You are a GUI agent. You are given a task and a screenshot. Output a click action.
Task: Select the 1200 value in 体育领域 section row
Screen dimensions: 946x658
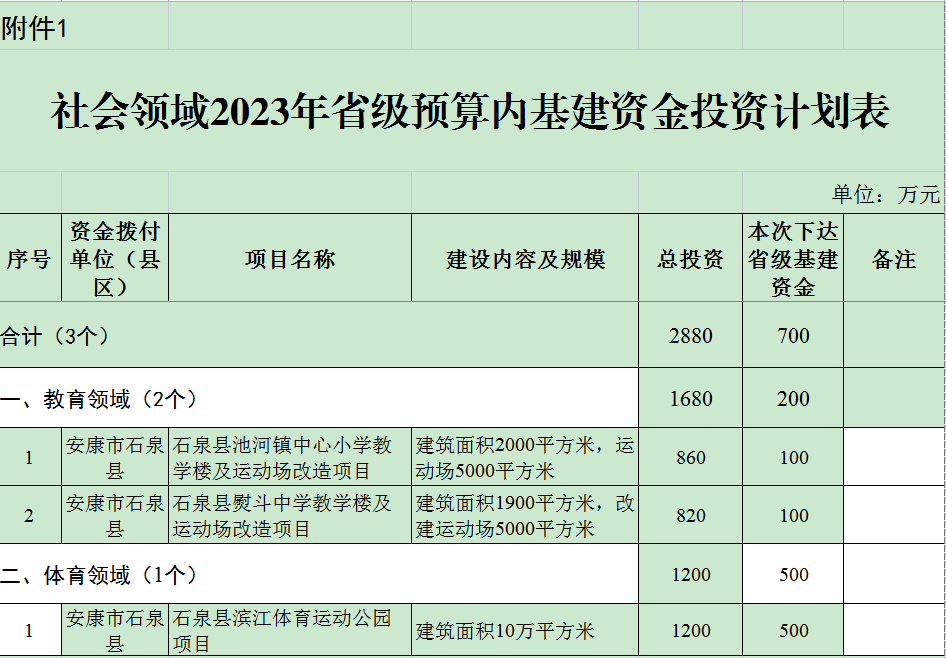pyautogui.click(x=690, y=574)
